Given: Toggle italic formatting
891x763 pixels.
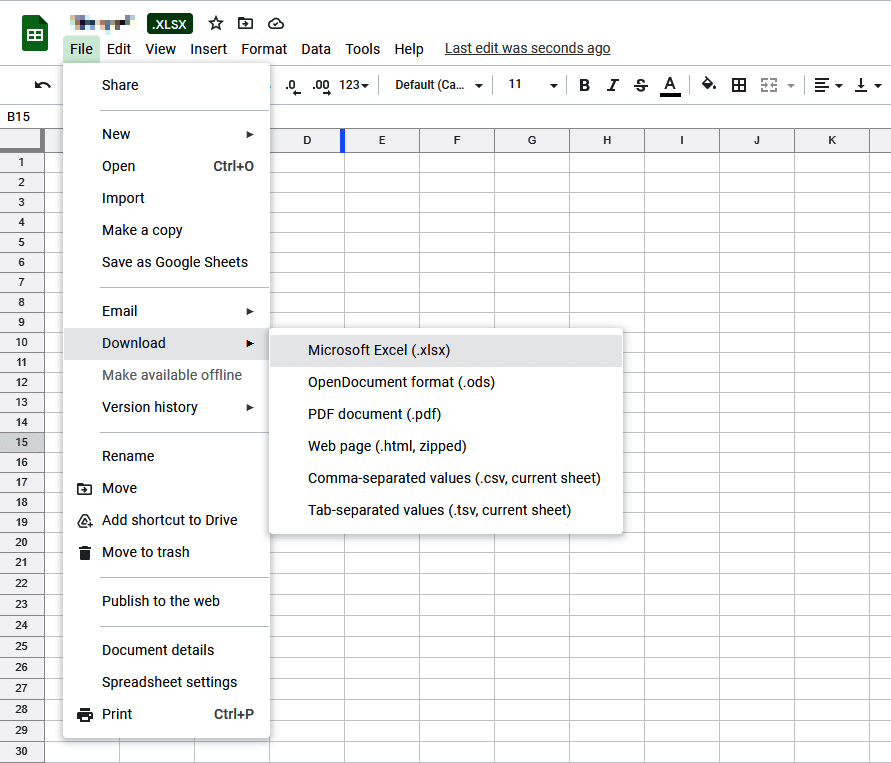Looking at the screenshot, I should point(613,85).
